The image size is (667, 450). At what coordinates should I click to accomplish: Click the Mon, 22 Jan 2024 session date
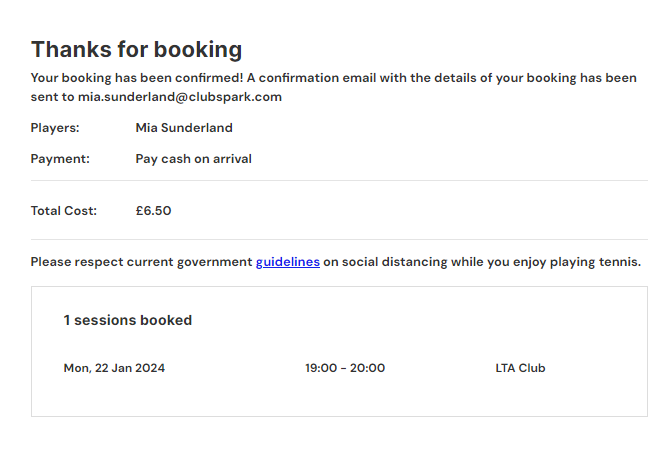click(114, 368)
